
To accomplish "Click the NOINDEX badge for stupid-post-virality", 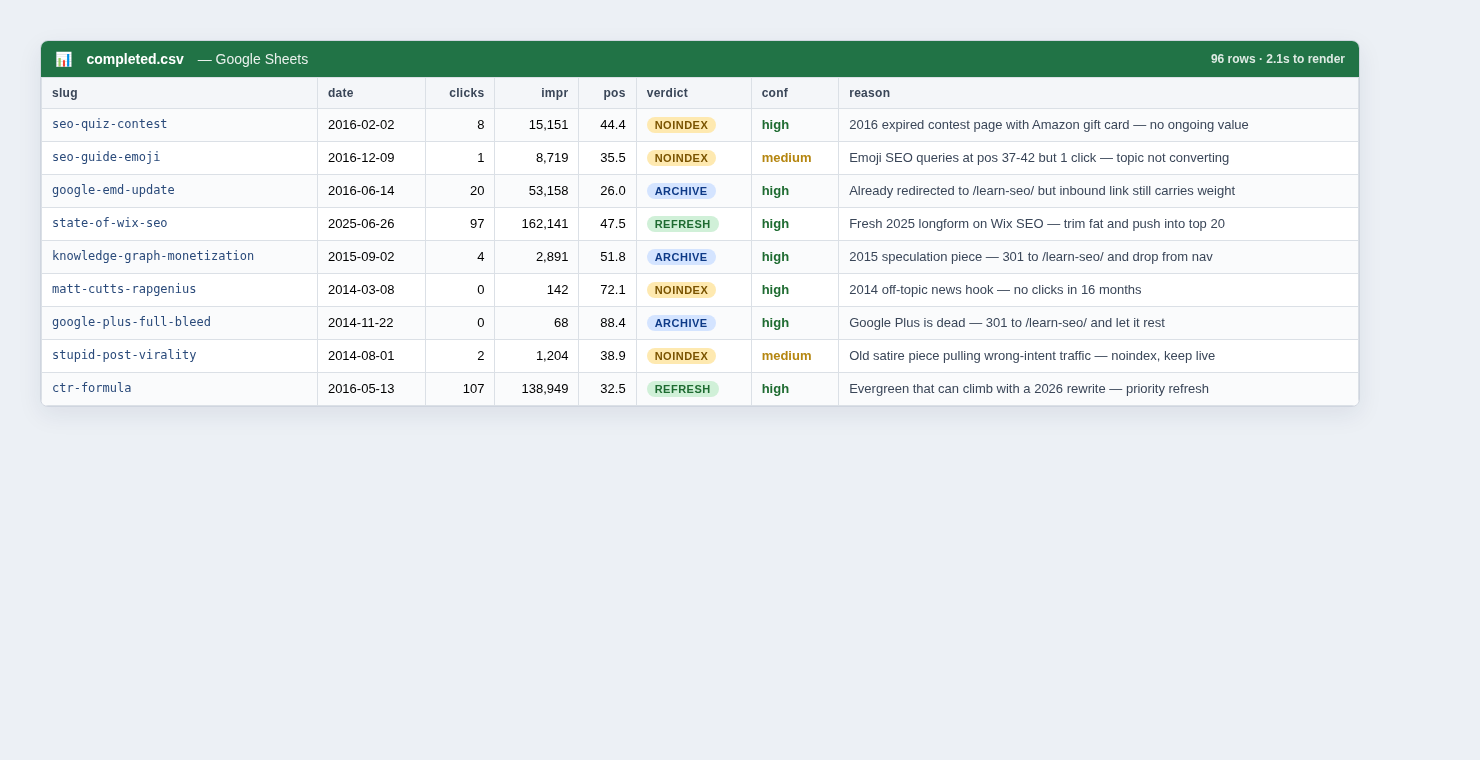I will point(681,356).
